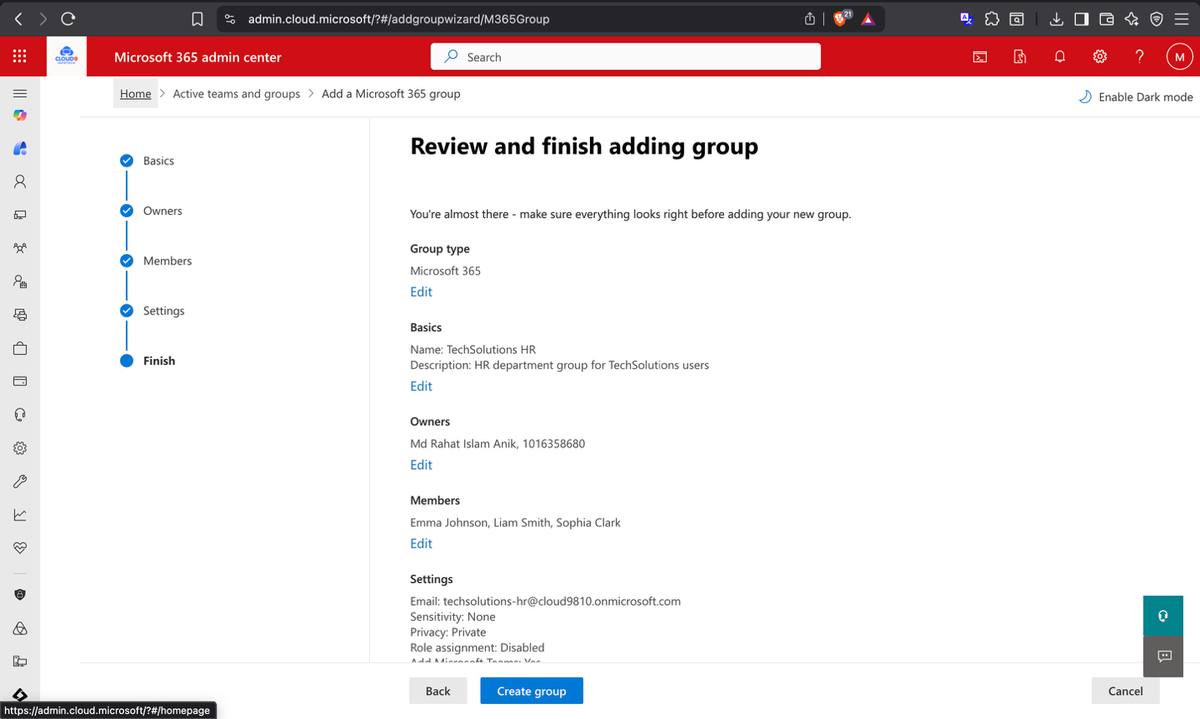Click the Back button
The width and height of the screenshot is (1200, 719).
pos(438,690)
